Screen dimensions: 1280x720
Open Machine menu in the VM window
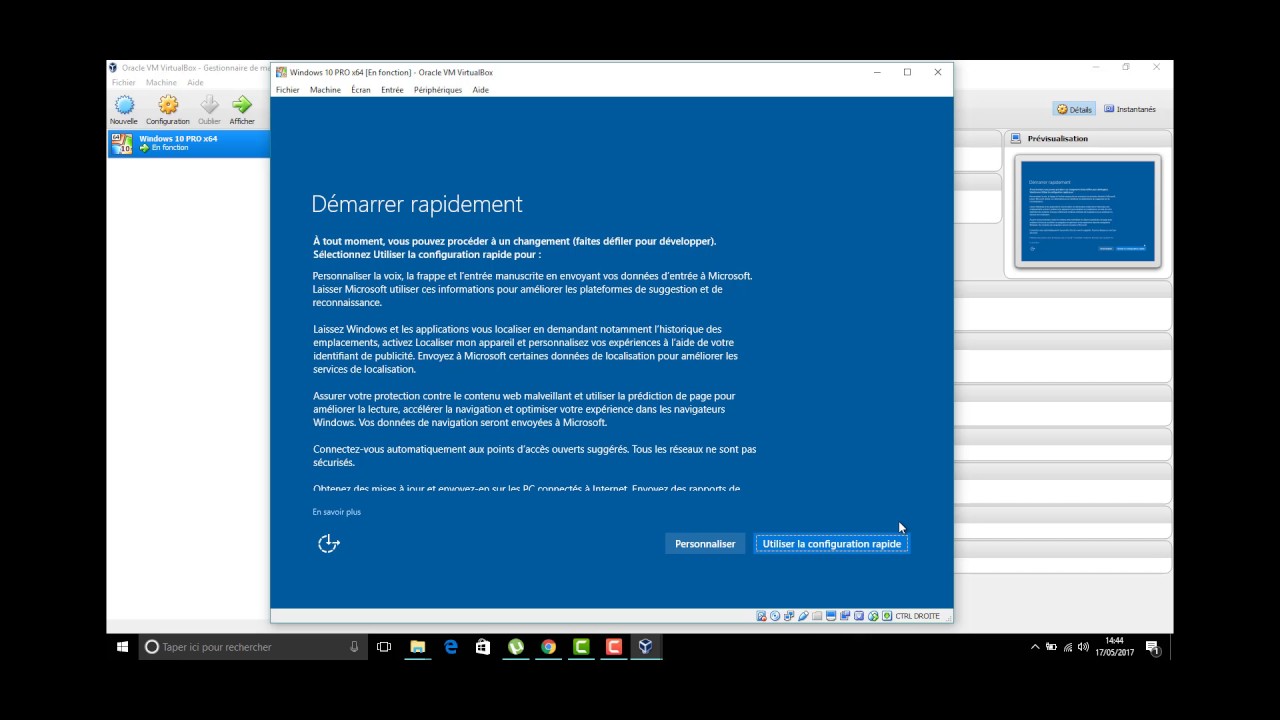(325, 90)
